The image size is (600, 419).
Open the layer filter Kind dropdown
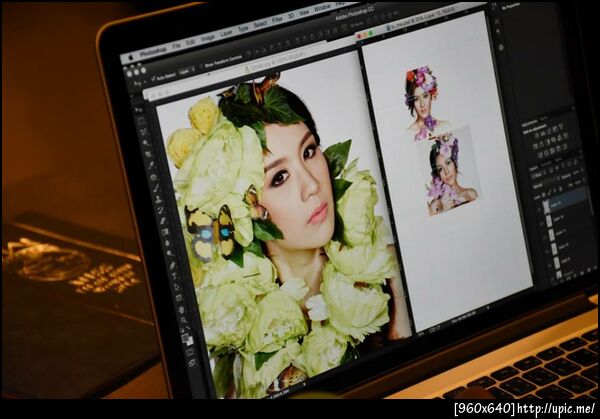point(539,176)
